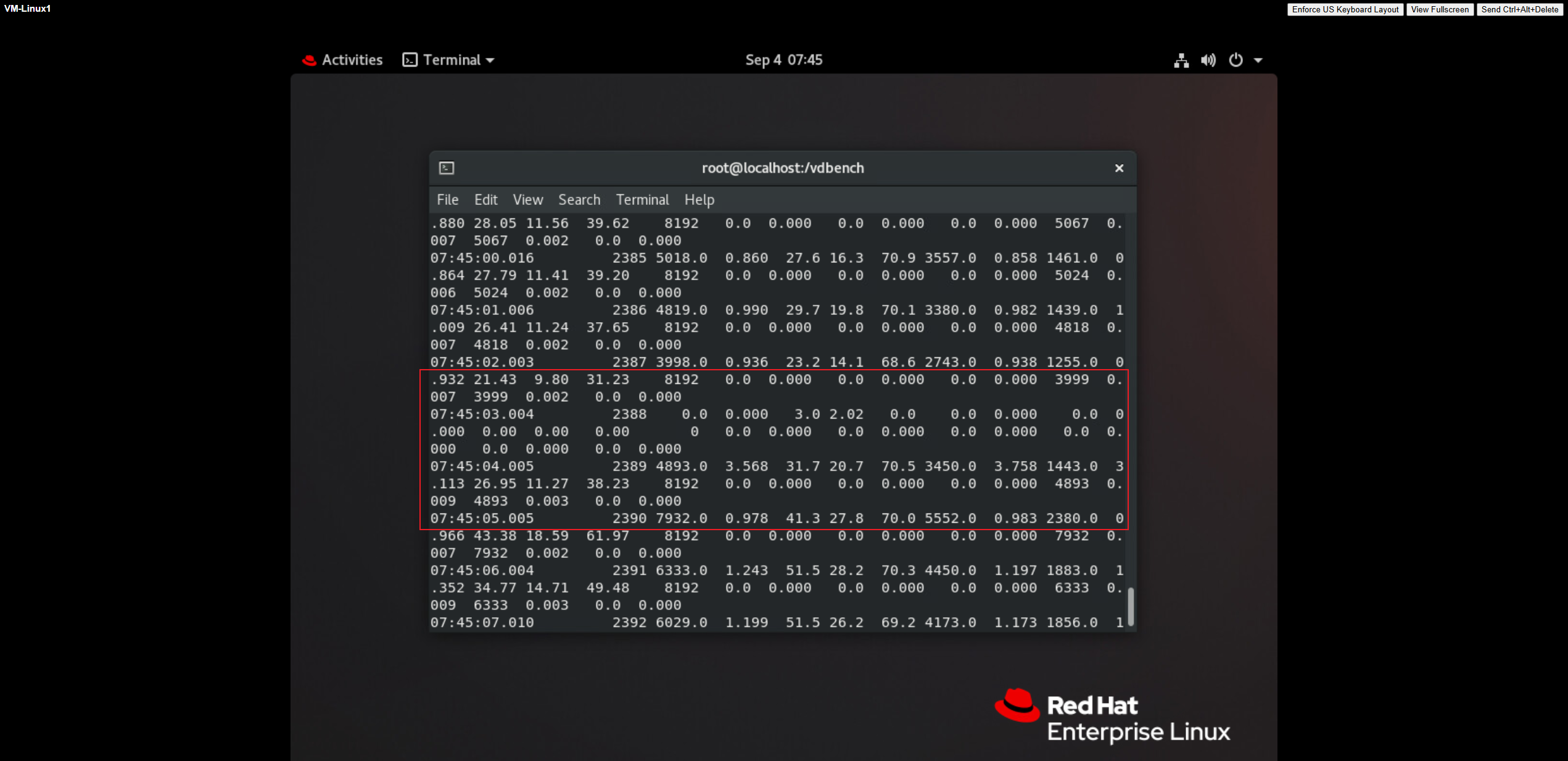This screenshot has height=761, width=1568.
Task: Click the Send Ctrl+Alt+Delete button
Action: [x=1519, y=9]
